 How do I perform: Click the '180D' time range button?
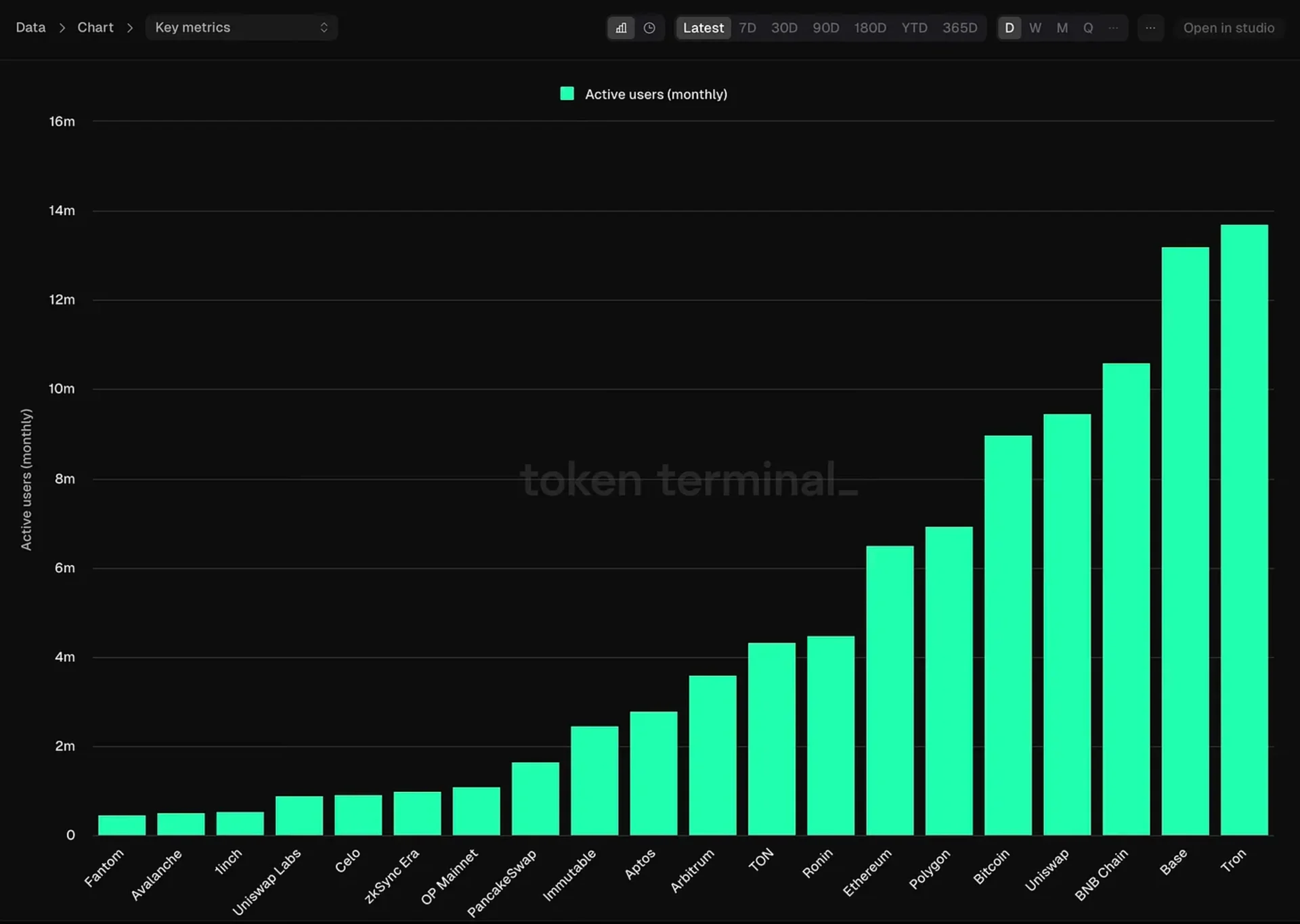870,27
